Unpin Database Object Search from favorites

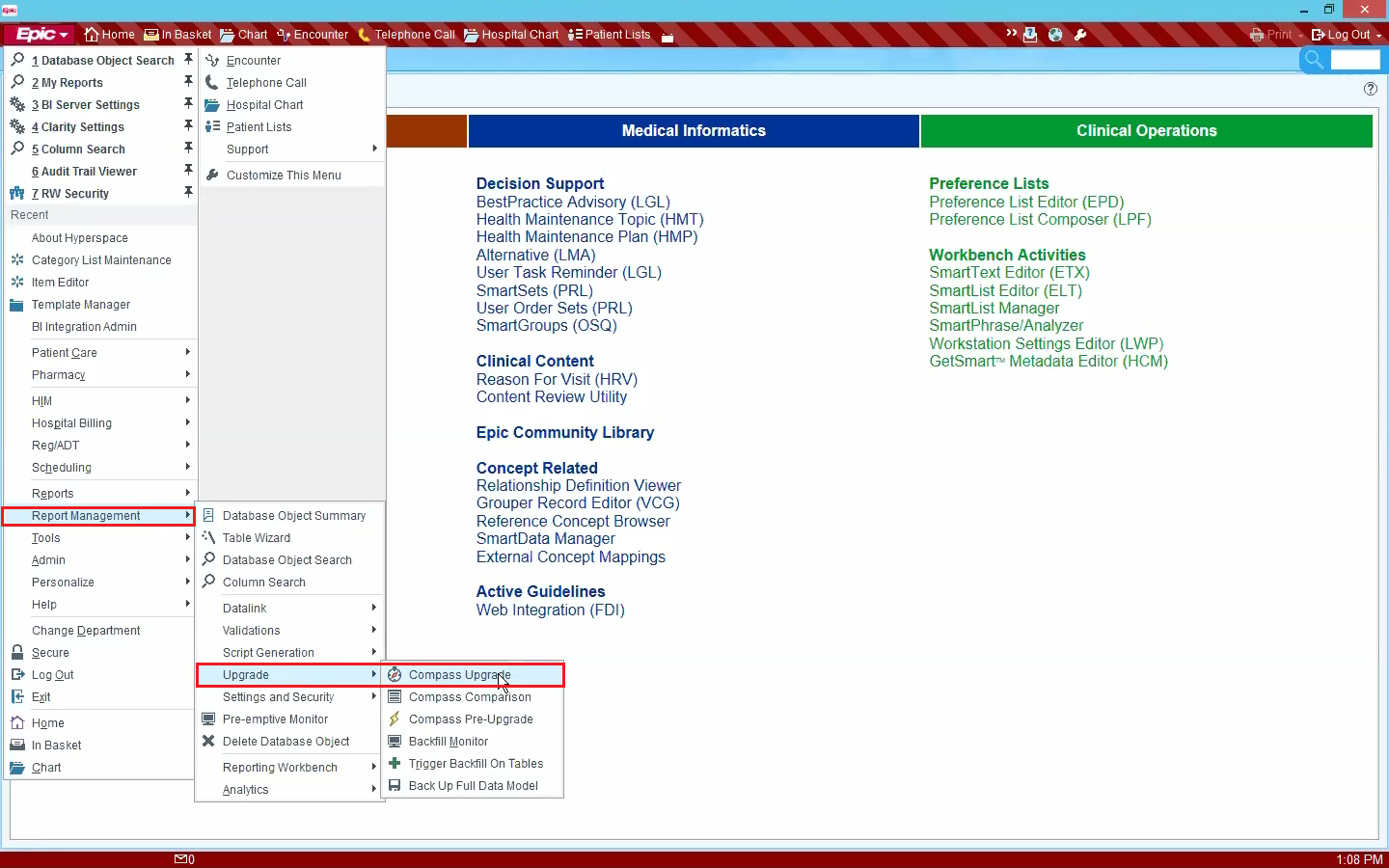[x=188, y=59]
